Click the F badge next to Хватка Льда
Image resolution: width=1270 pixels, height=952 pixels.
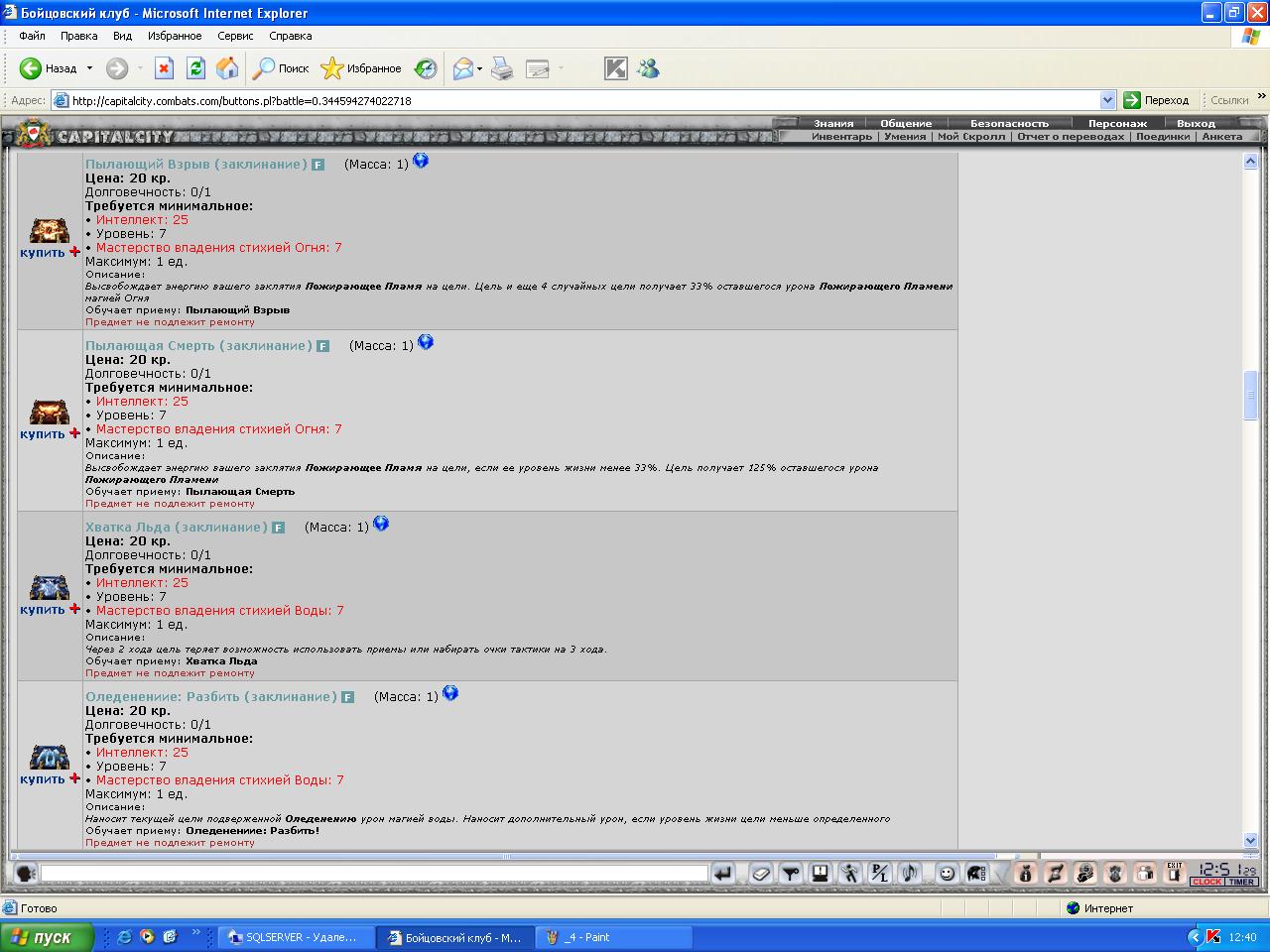pos(278,528)
